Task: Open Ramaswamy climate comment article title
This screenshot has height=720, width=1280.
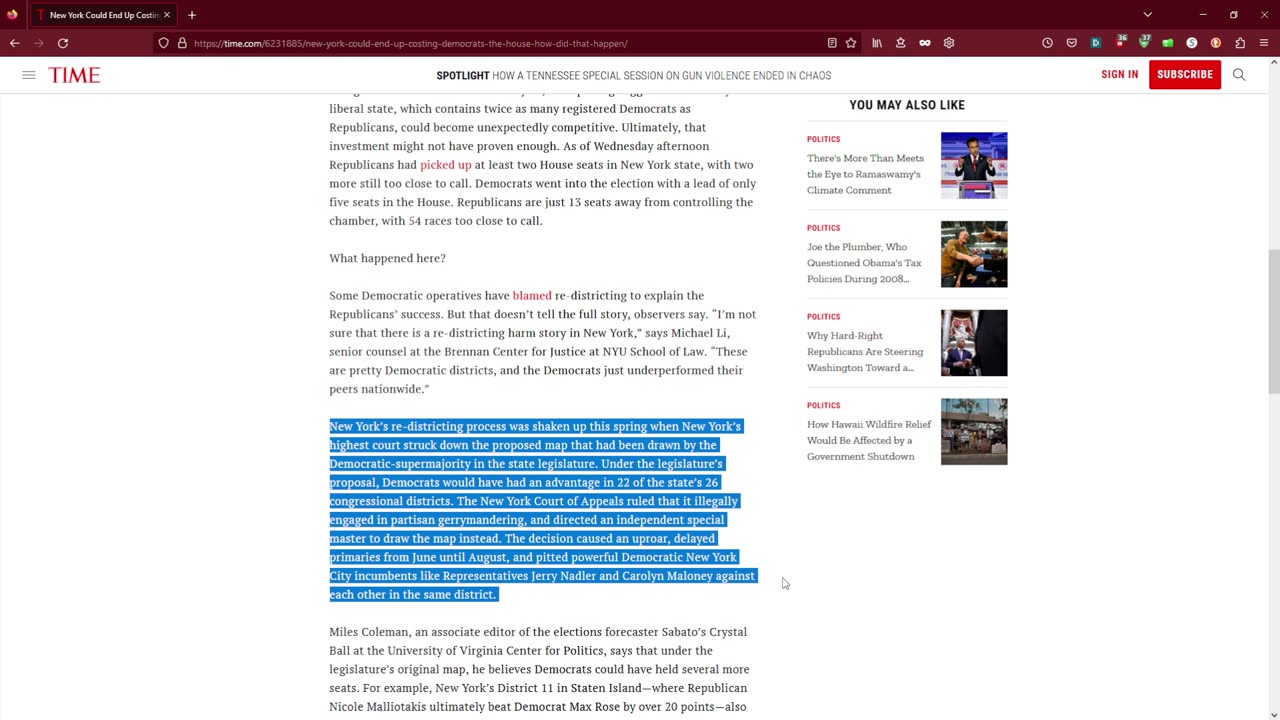Action: tap(866, 174)
